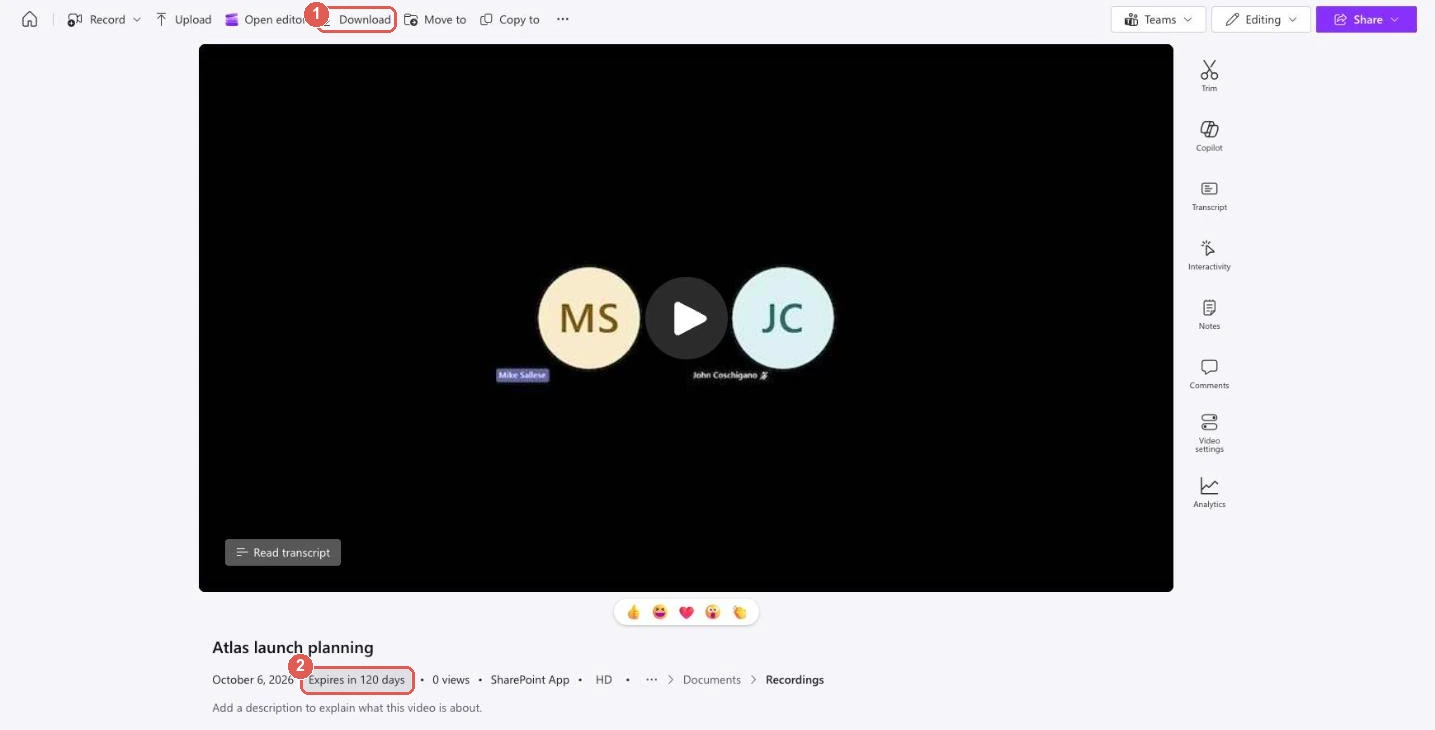The image size is (1435, 730).
Task: React with thumbs up emoji
Action: coord(633,612)
